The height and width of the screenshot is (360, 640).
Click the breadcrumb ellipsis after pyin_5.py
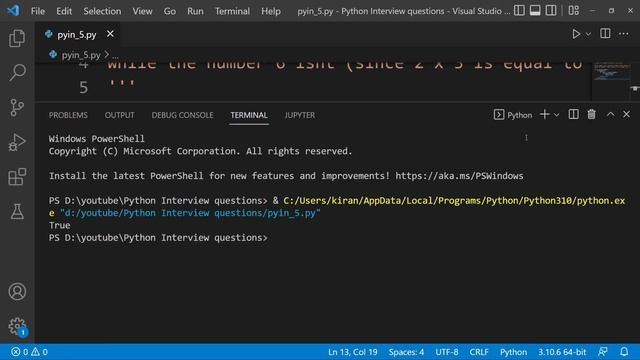click(116, 55)
